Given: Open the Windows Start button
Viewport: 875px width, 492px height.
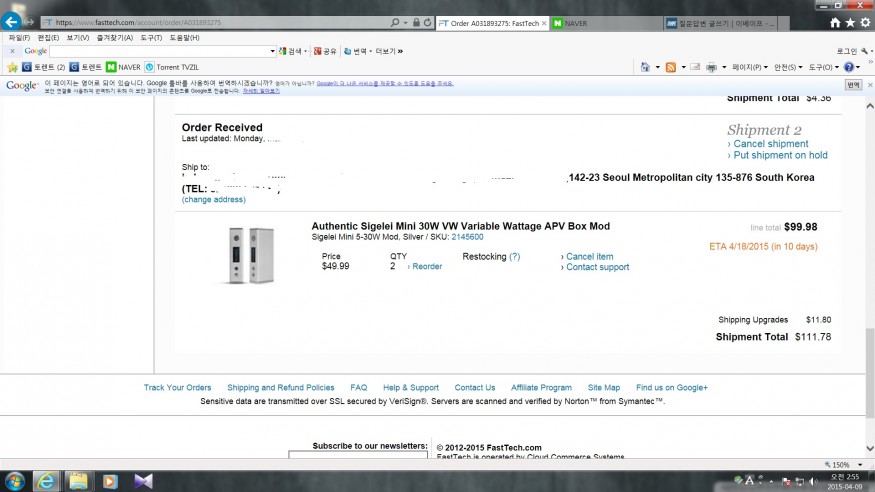Looking at the screenshot, I should coord(15,481).
